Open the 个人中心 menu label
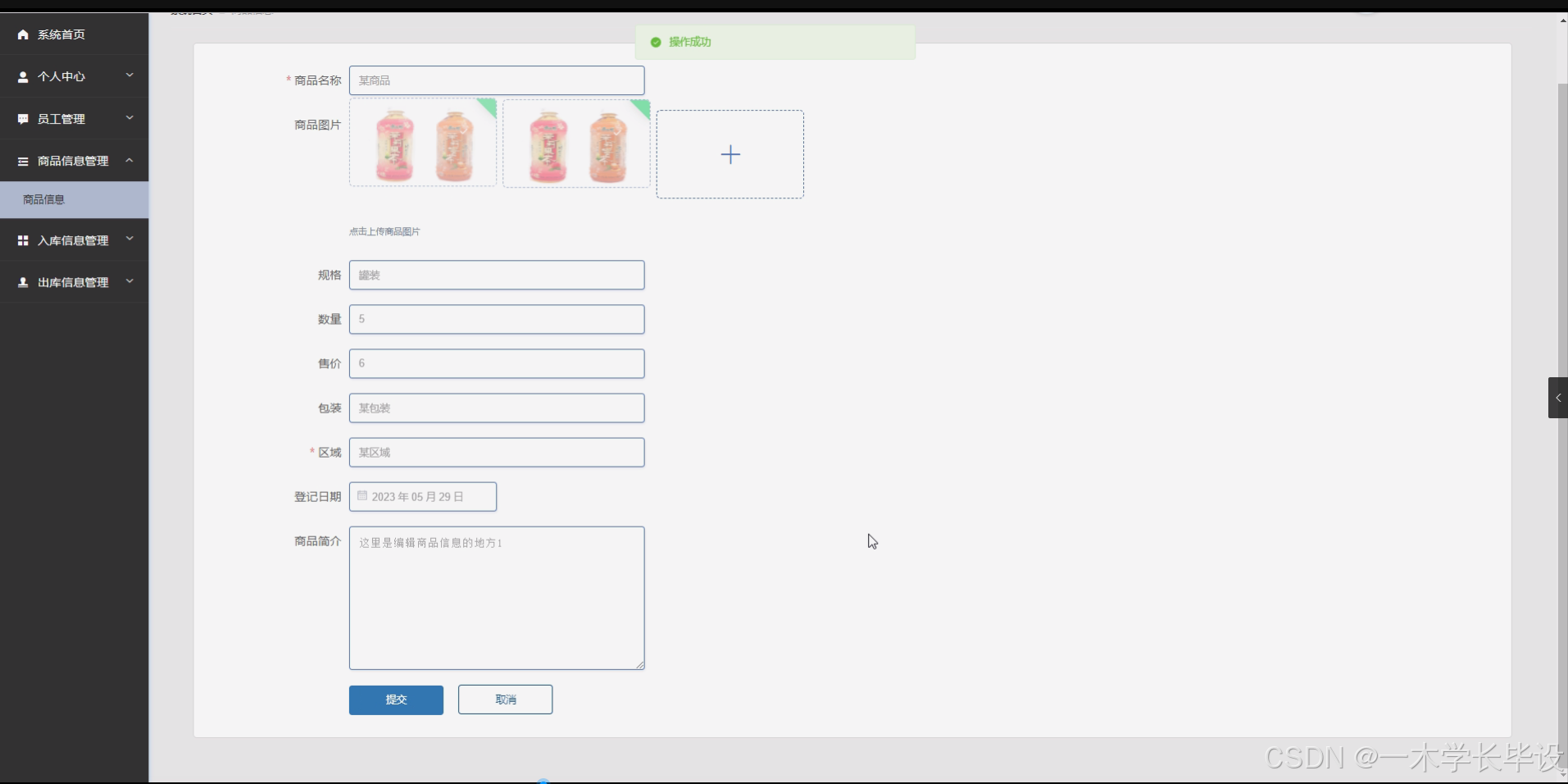This screenshot has width=1568, height=784. click(x=61, y=76)
